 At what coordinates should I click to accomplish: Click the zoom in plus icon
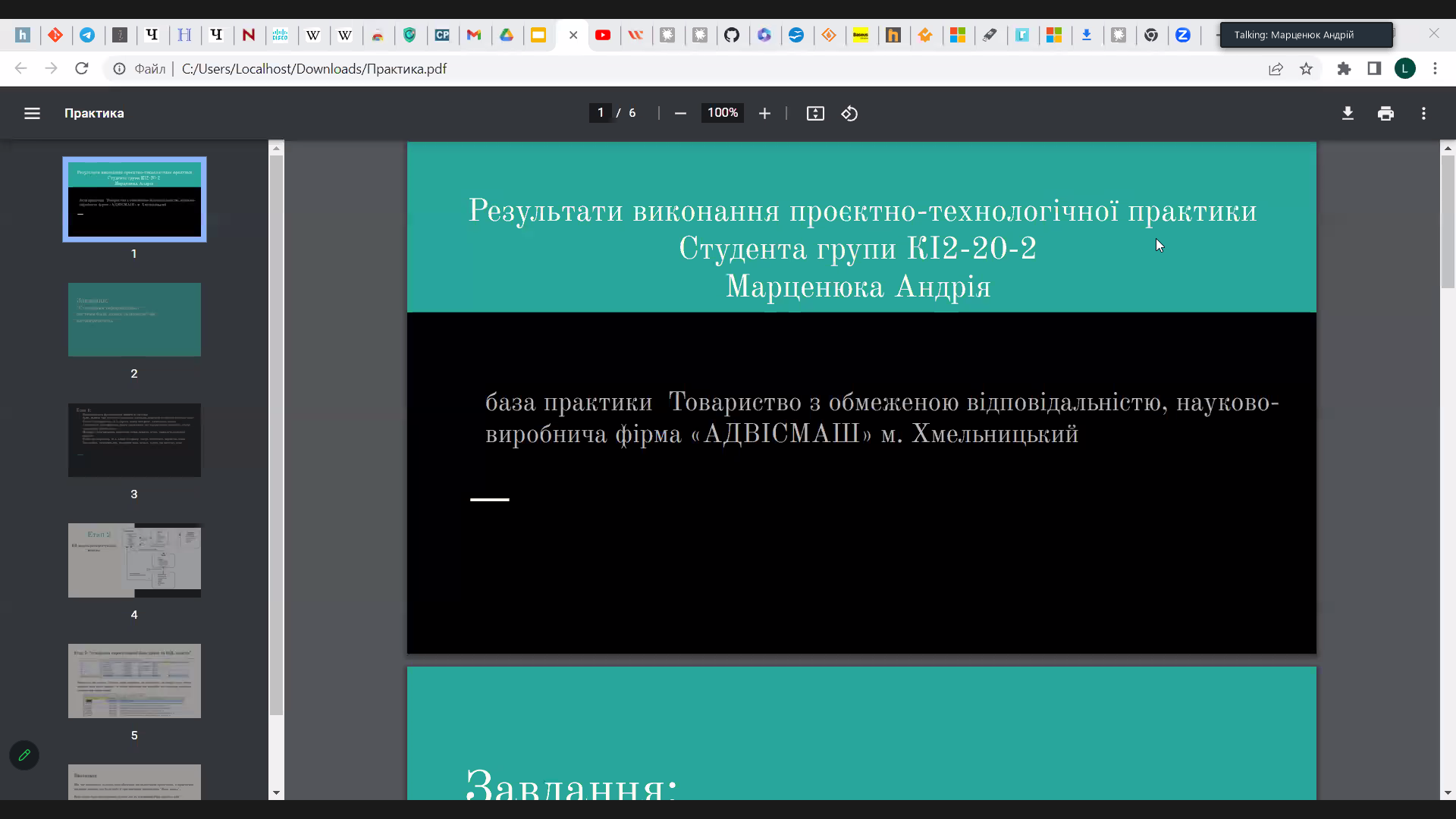pos(764,113)
